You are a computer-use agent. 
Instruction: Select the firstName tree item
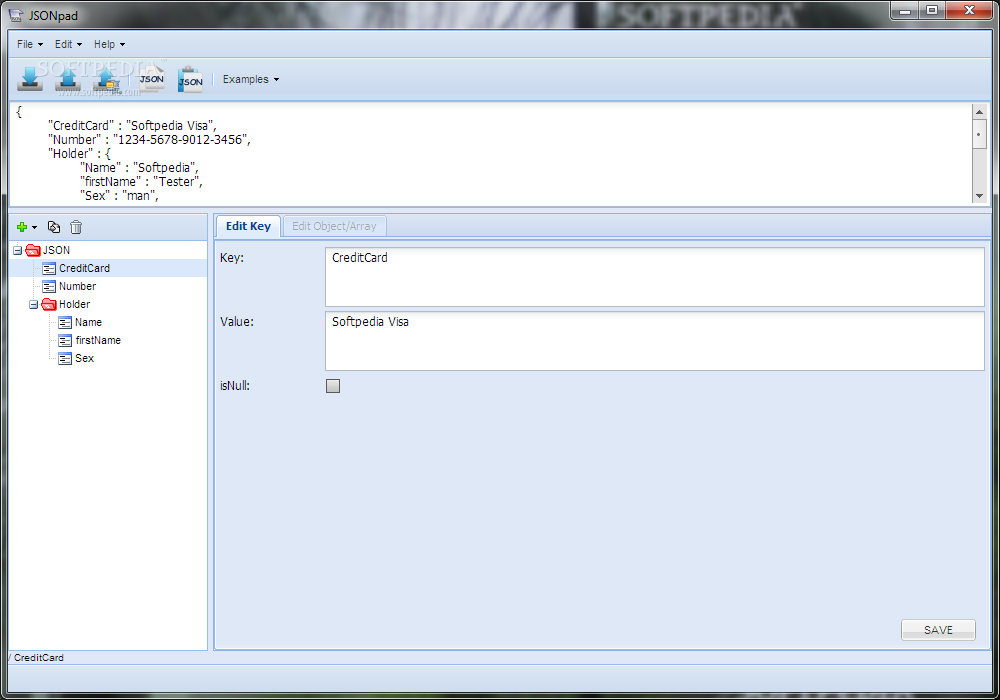click(98, 340)
